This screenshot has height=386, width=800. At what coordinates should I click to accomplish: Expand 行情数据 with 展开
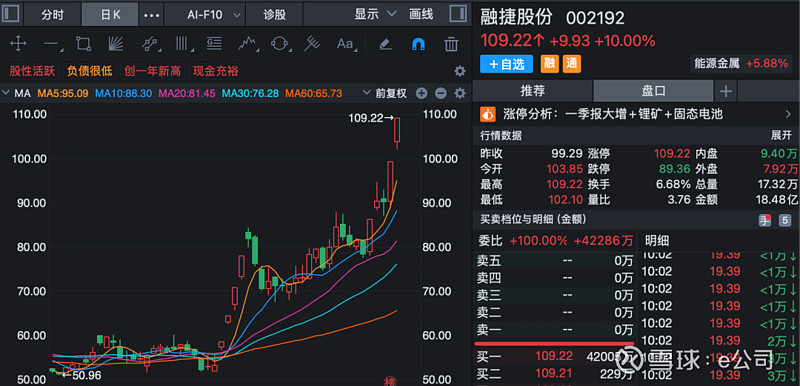781,136
